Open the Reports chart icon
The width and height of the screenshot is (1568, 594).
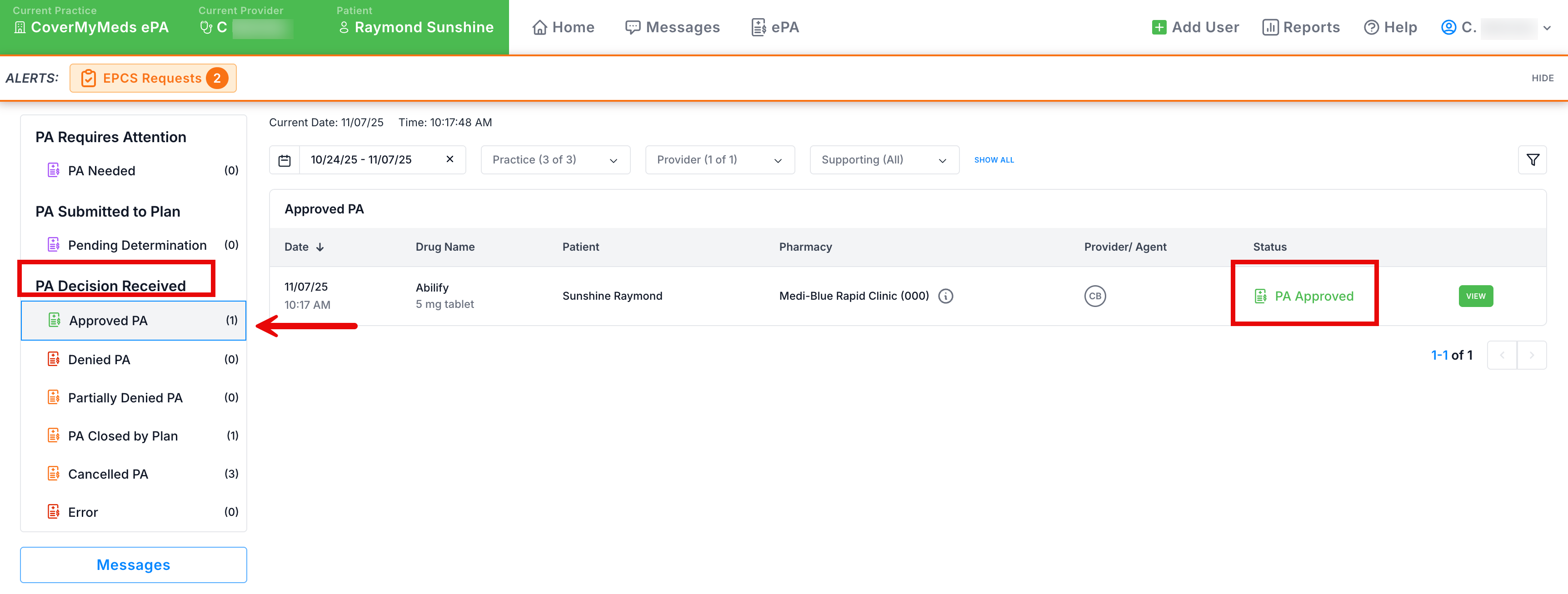1270,27
